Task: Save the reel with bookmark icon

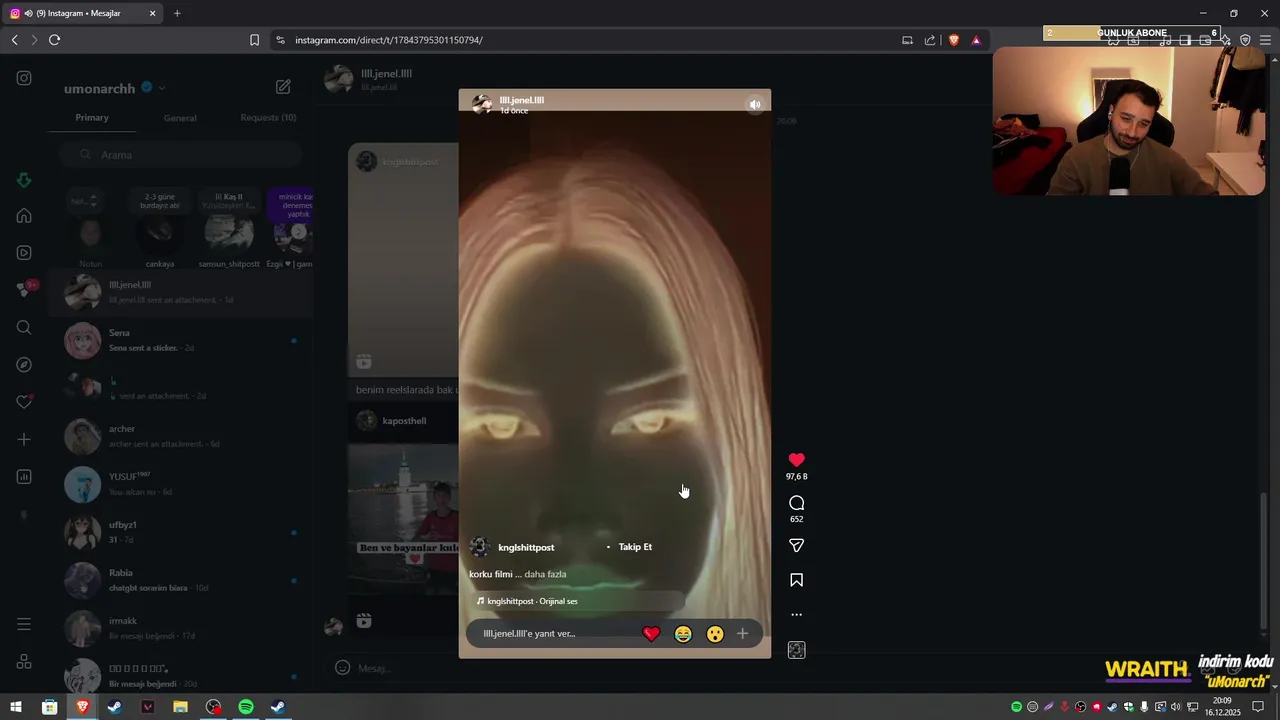Action: 796,580
